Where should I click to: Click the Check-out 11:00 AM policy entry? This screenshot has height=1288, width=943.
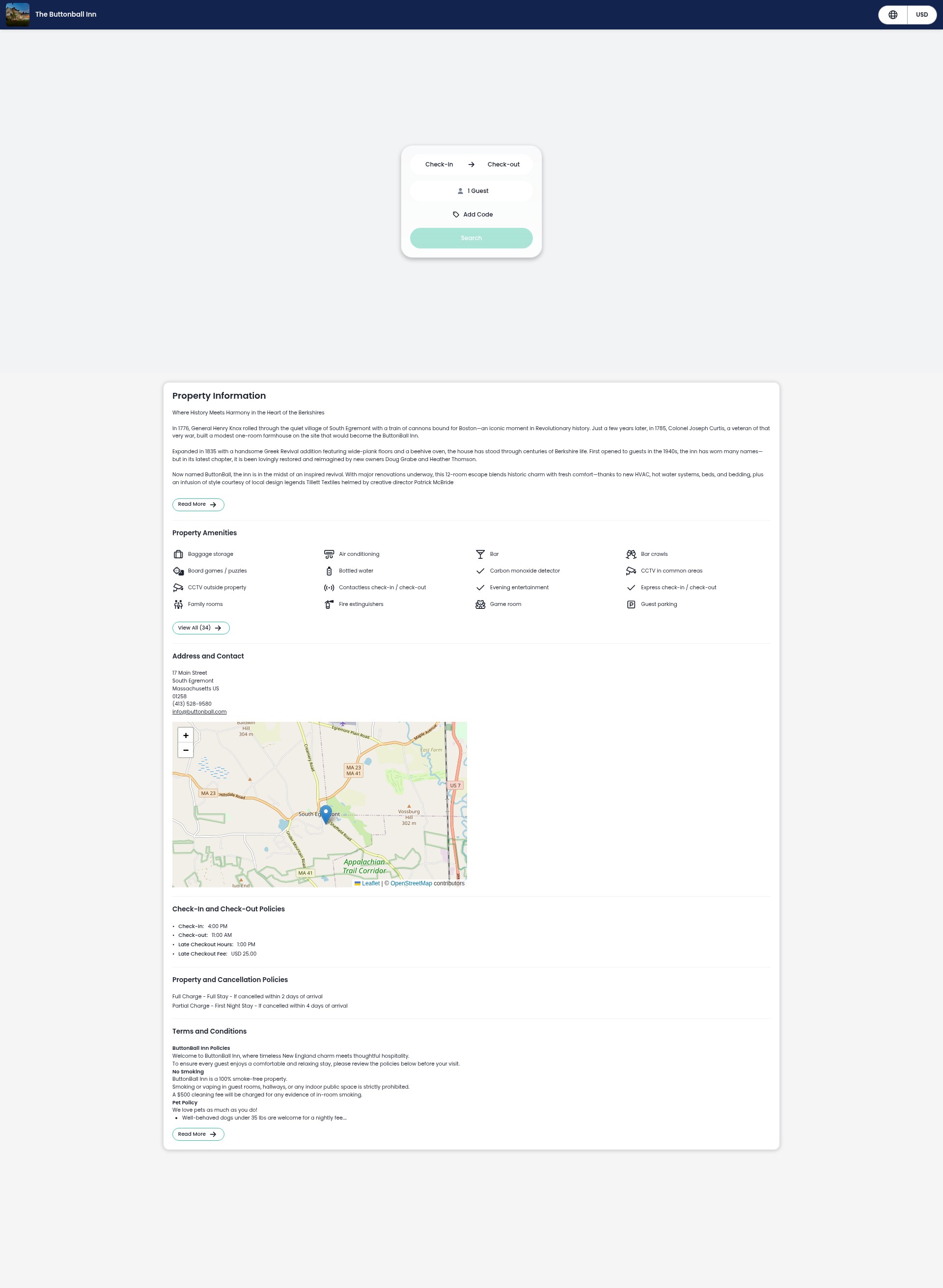click(x=205, y=935)
